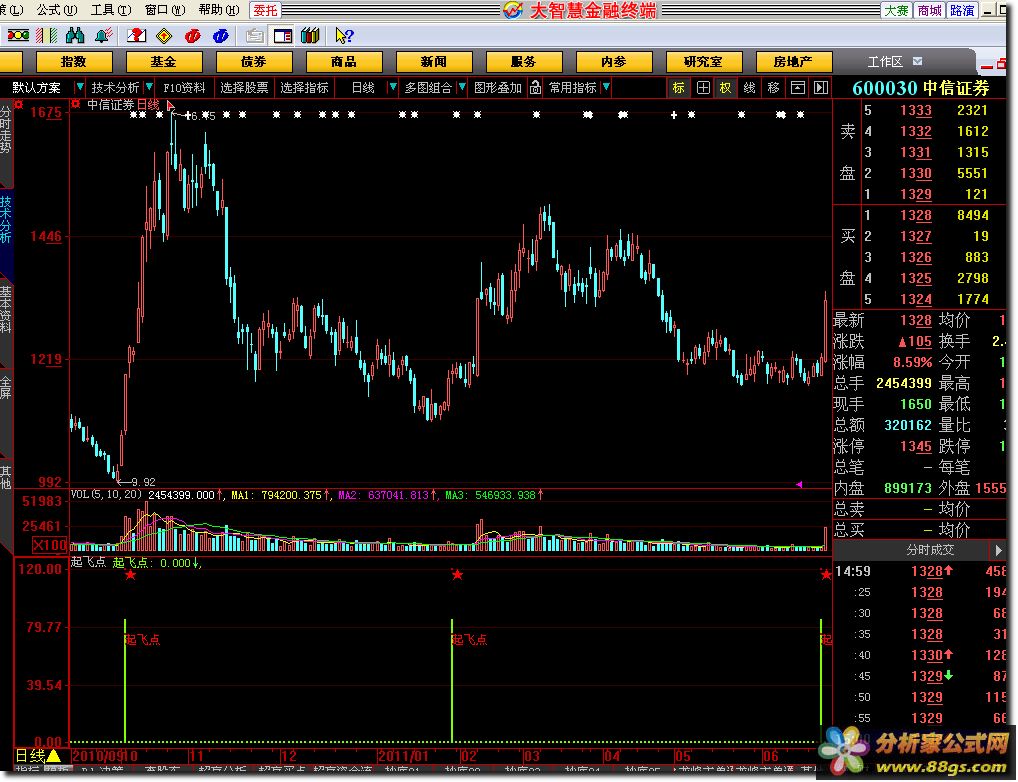Click the 指数 category button

pos(74,62)
